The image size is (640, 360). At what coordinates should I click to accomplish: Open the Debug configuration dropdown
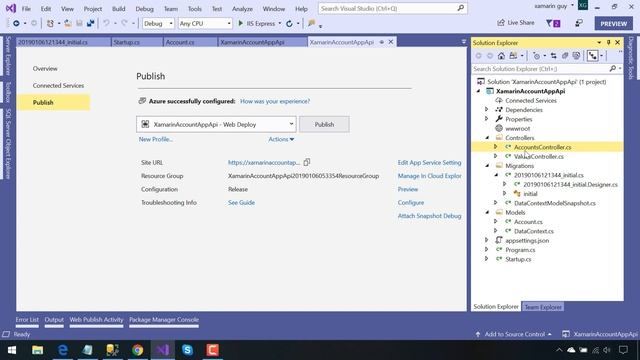(x=158, y=24)
